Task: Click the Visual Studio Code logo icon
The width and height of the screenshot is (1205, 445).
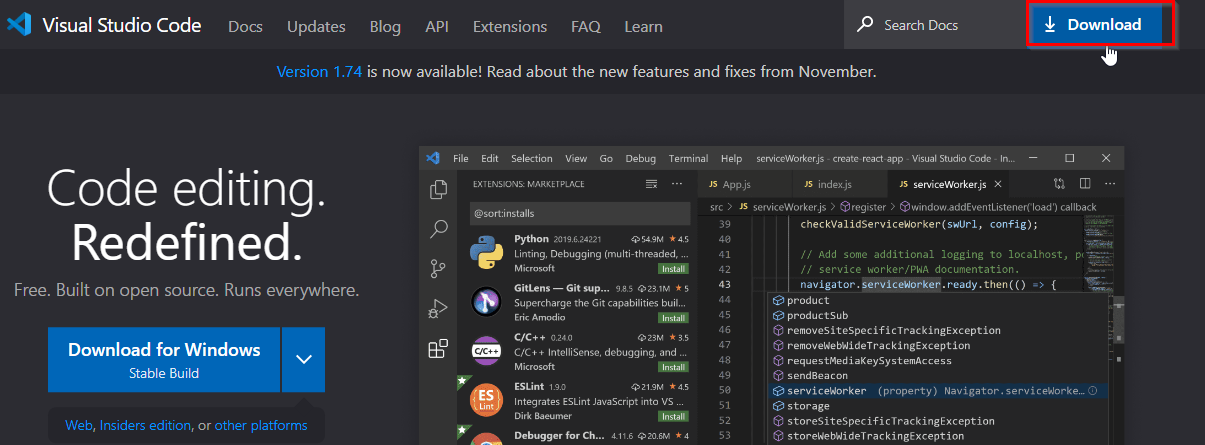Action: (18, 25)
